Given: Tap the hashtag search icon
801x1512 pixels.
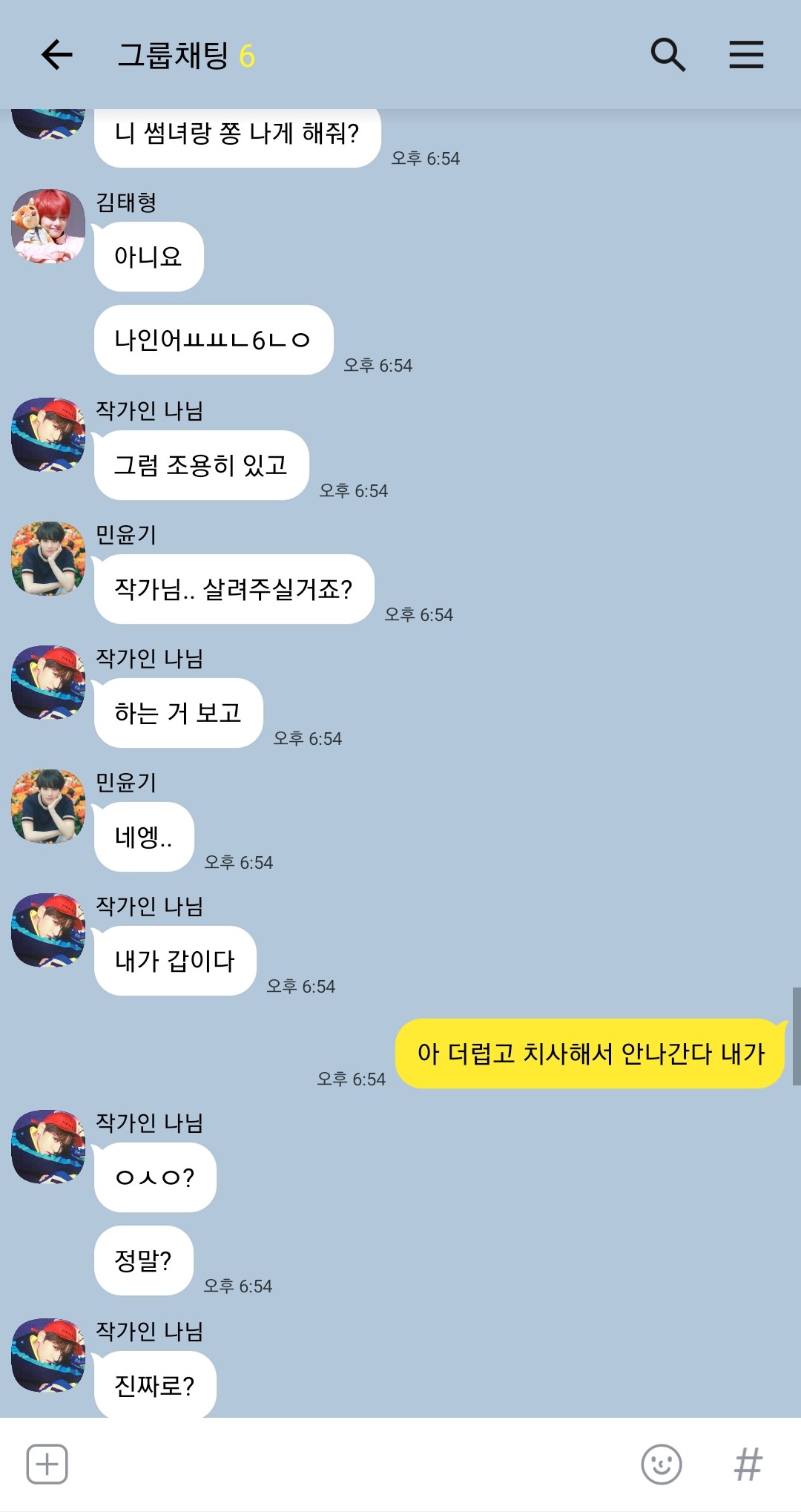Looking at the screenshot, I should (x=748, y=1464).
